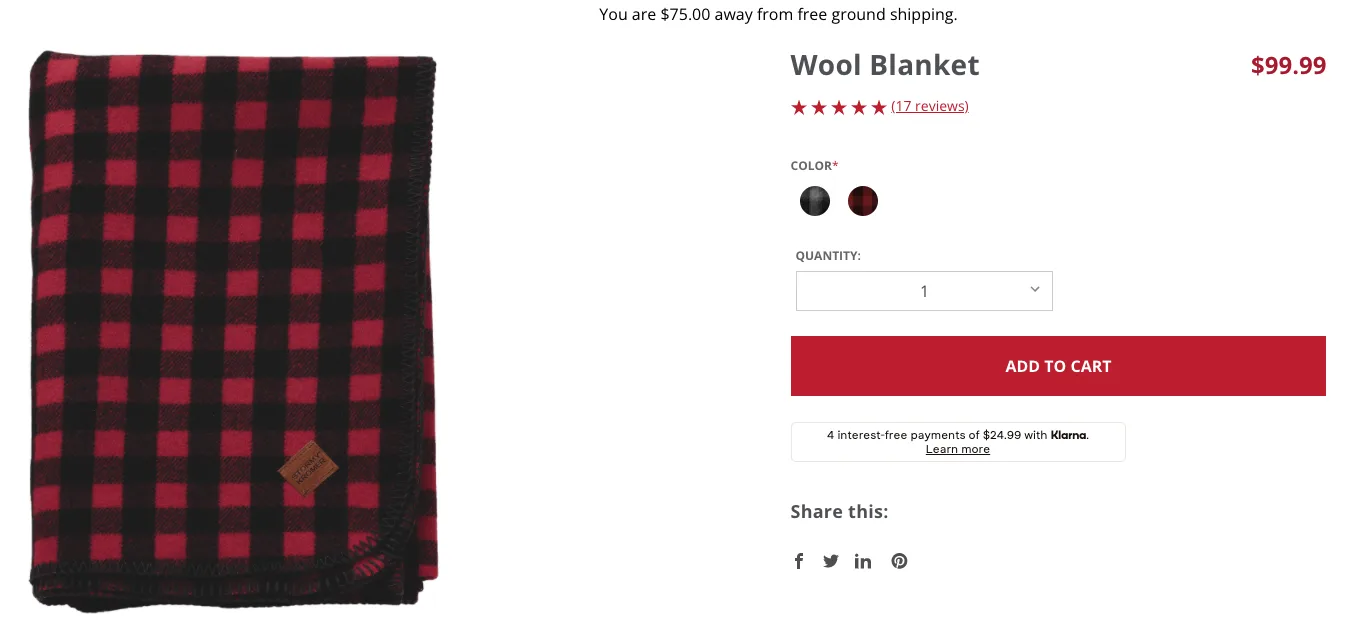The image size is (1363, 627).
Task: Click the Klarna logo in payments message
Action: 1068,435
